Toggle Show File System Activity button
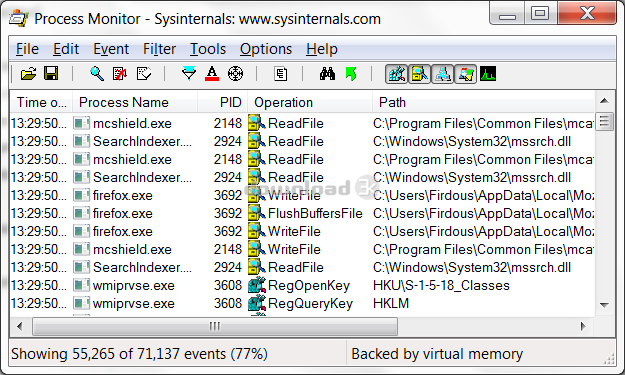The image size is (625, 375). coord(419,74)
